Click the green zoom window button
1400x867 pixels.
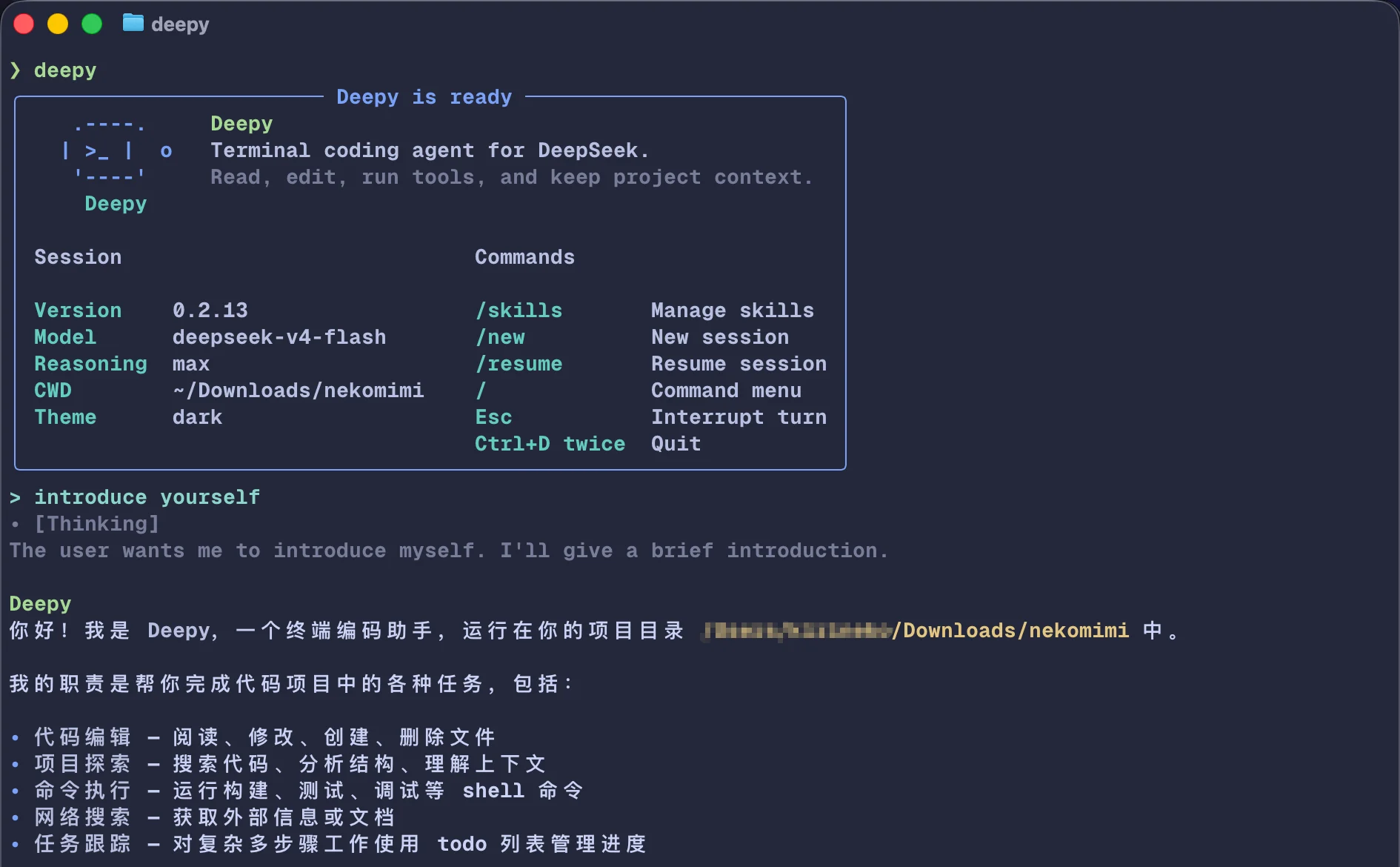coord(92,24)
